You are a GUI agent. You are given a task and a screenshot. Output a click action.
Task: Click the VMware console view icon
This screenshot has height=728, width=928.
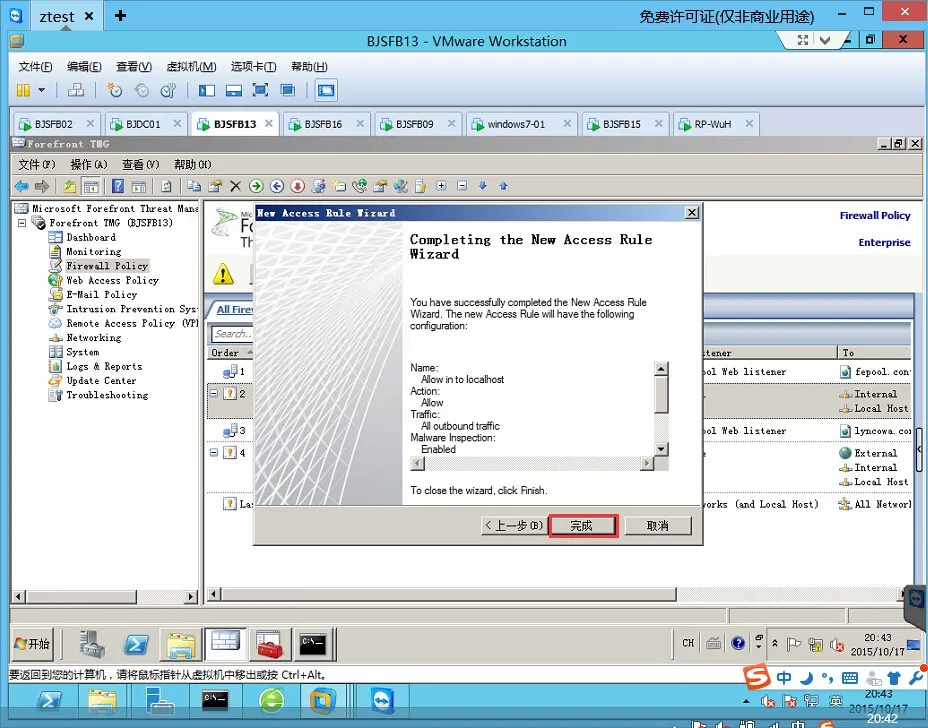tap(326, 90)
